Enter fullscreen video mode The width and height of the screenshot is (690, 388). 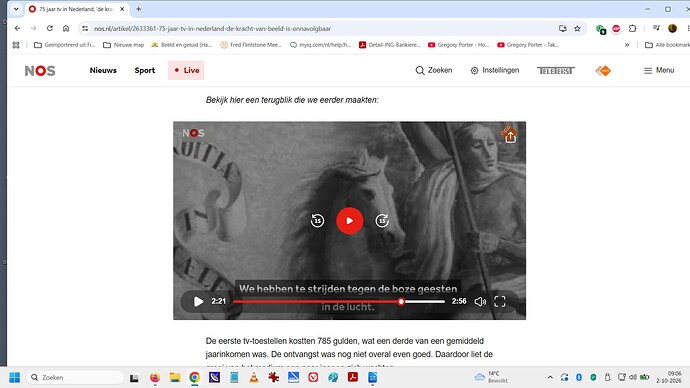click(x=499, y=301)
